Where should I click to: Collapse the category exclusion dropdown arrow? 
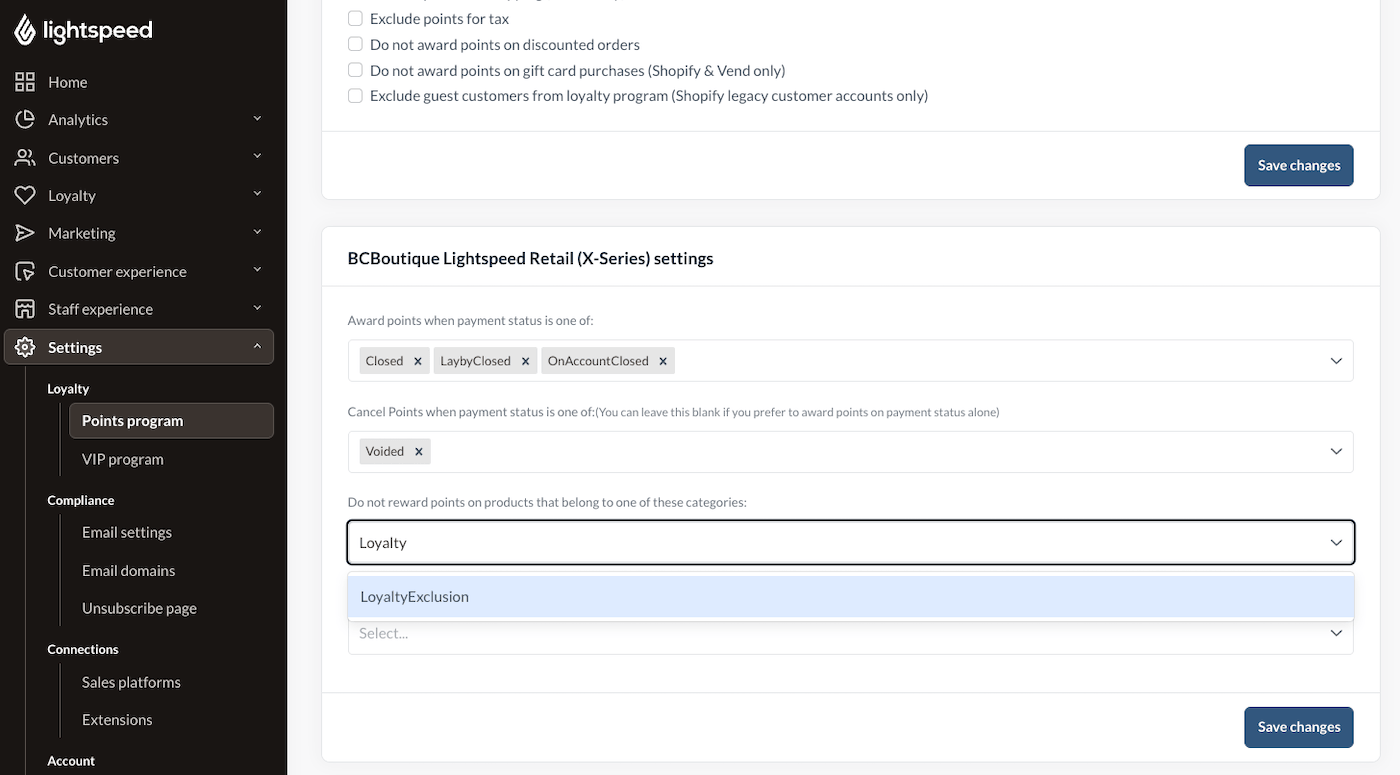(1336, 543)
